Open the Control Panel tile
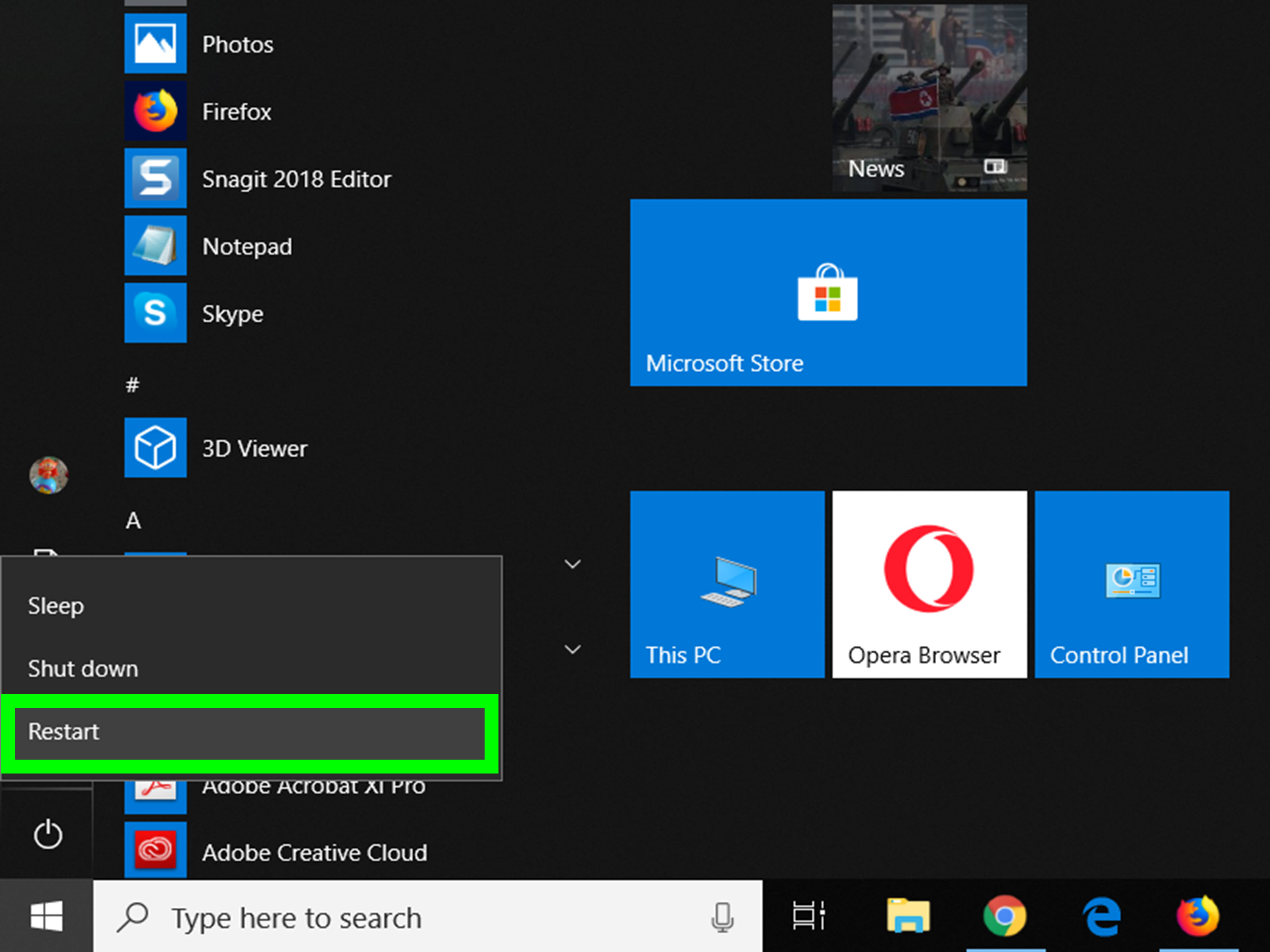This screenshot has height=952, width=1270. [x=1132, y=584]
